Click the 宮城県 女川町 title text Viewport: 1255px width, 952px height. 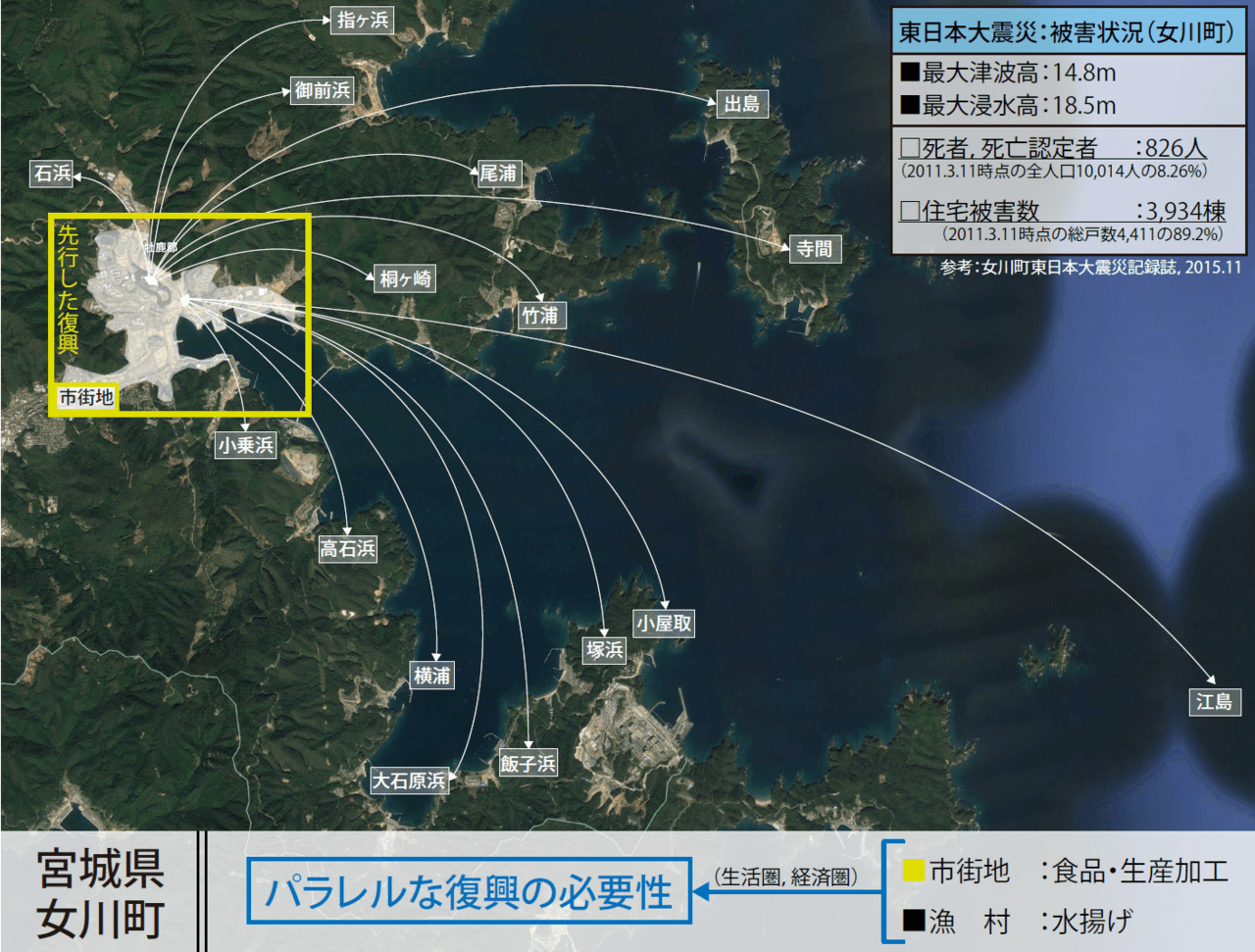tap(100, 893)
